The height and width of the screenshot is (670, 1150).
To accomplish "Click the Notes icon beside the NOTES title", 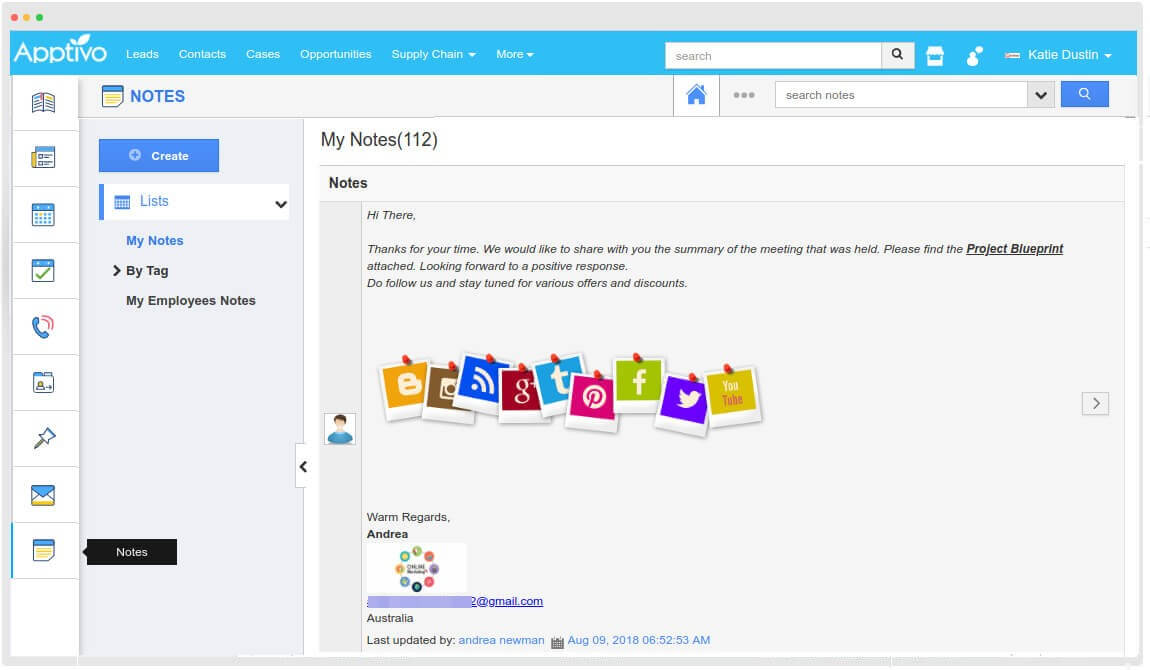I will point(112,96).
